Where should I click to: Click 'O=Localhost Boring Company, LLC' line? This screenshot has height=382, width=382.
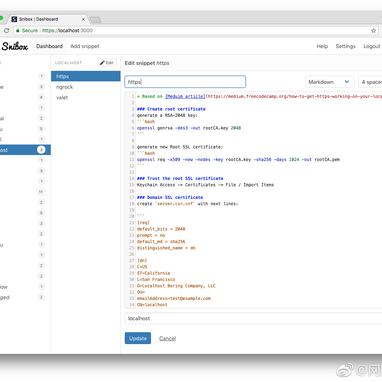pos(176,286)
